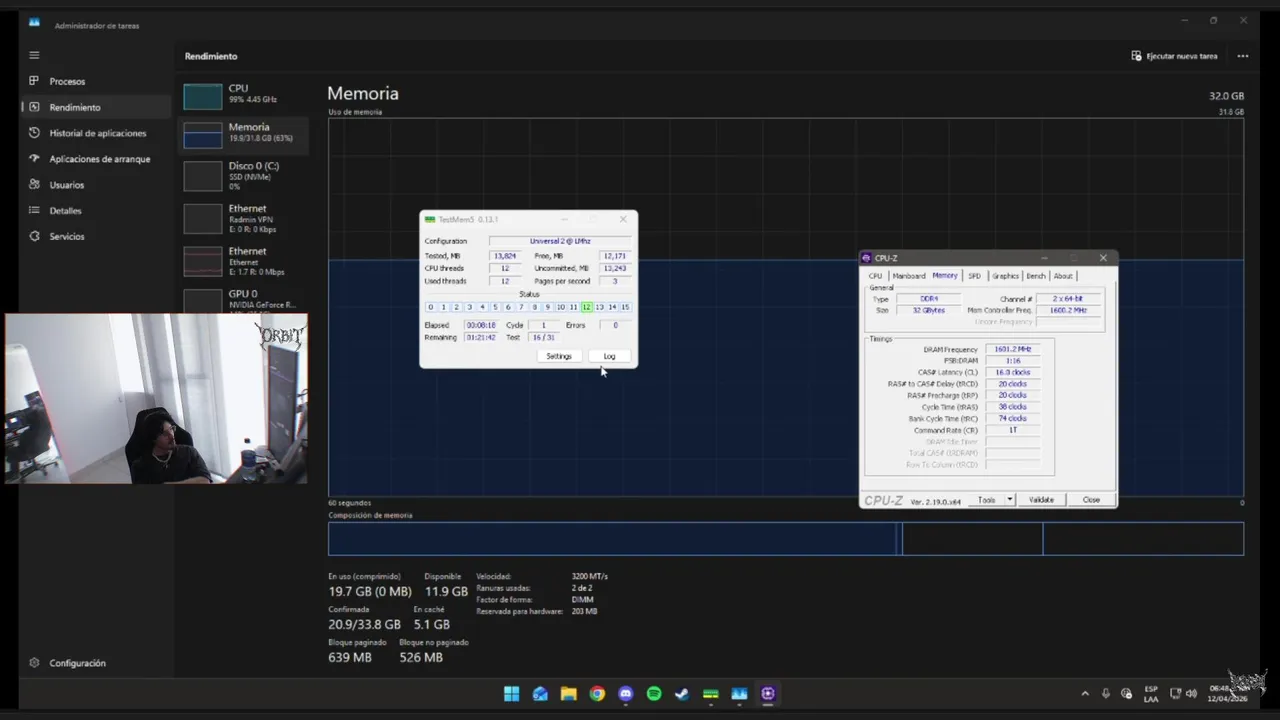Open the hamburger navigation menu in Task Manager

click(x=34, y=55)
